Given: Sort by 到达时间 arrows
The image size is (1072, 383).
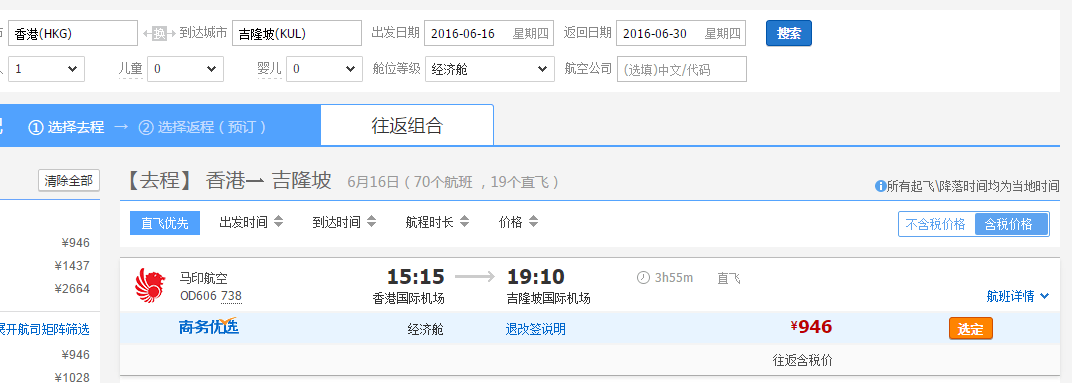Looking at the screenshot, I should (x=371, y=222).
